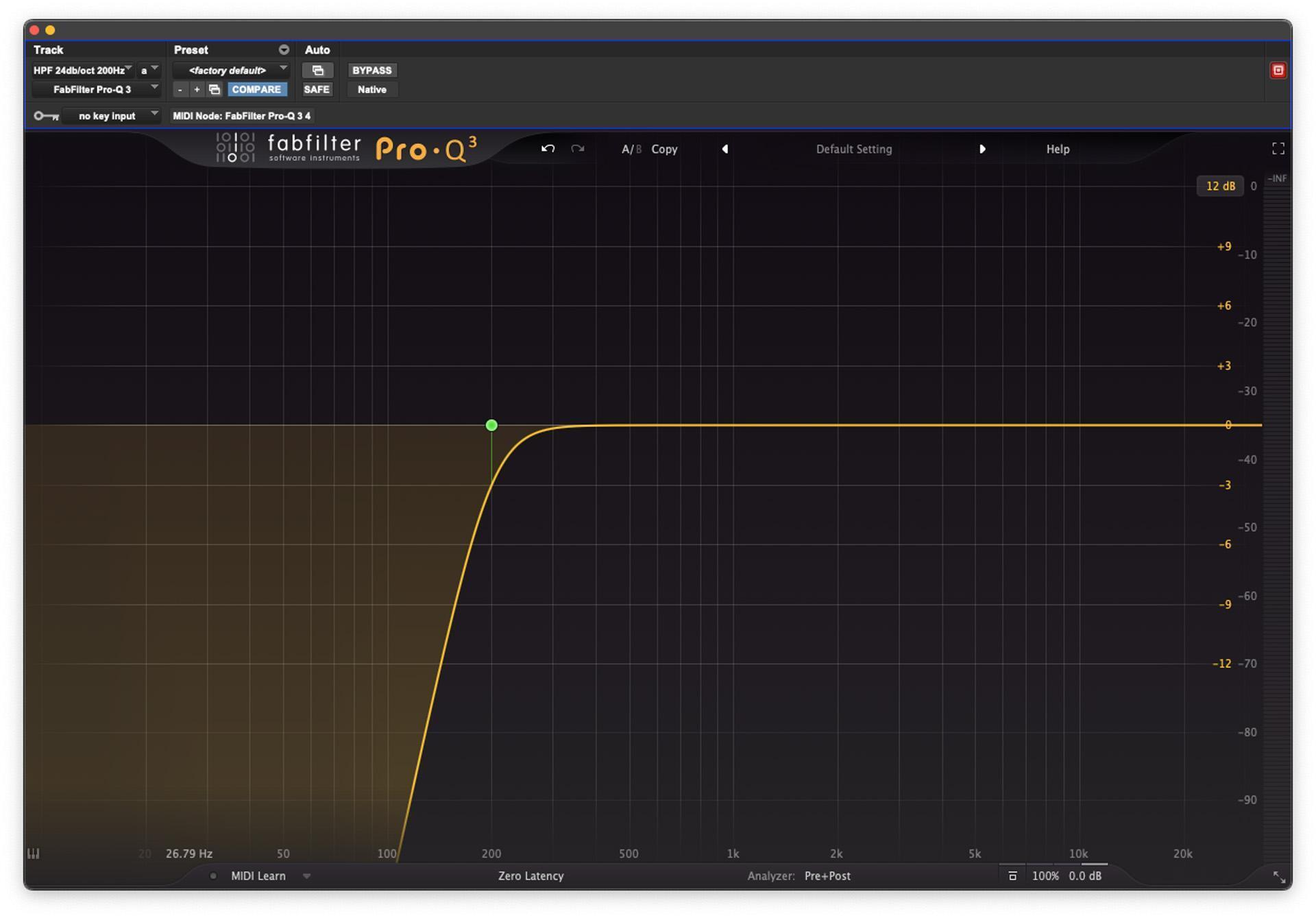Image resolution: width=1316 pixels, height=918 pixels.
Task: Click the key sidechain icon in track header
Action: click(45, 116)
